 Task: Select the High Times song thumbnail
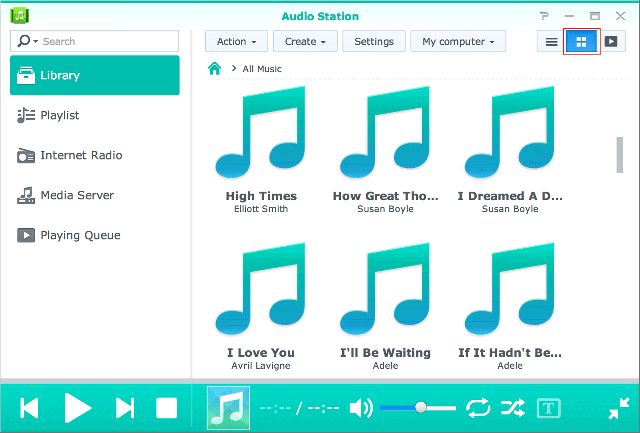[261, 133]
